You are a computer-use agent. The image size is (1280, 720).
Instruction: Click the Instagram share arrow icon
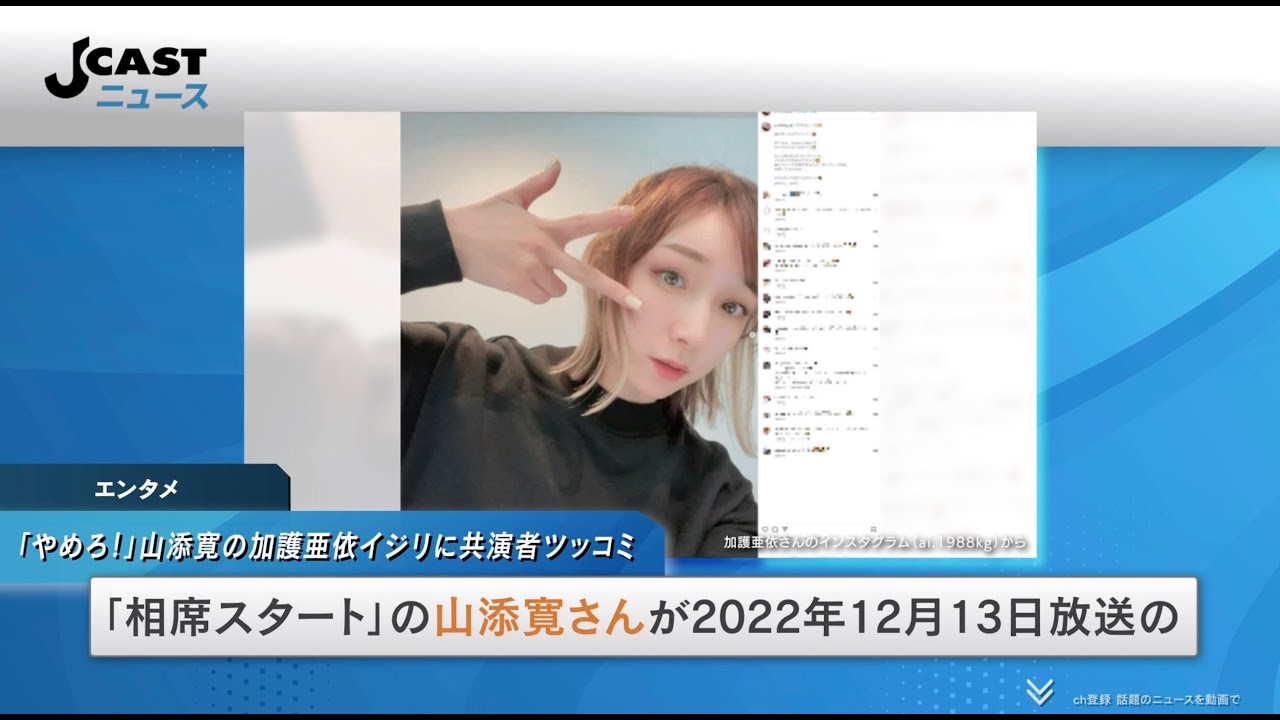[783, 528]
